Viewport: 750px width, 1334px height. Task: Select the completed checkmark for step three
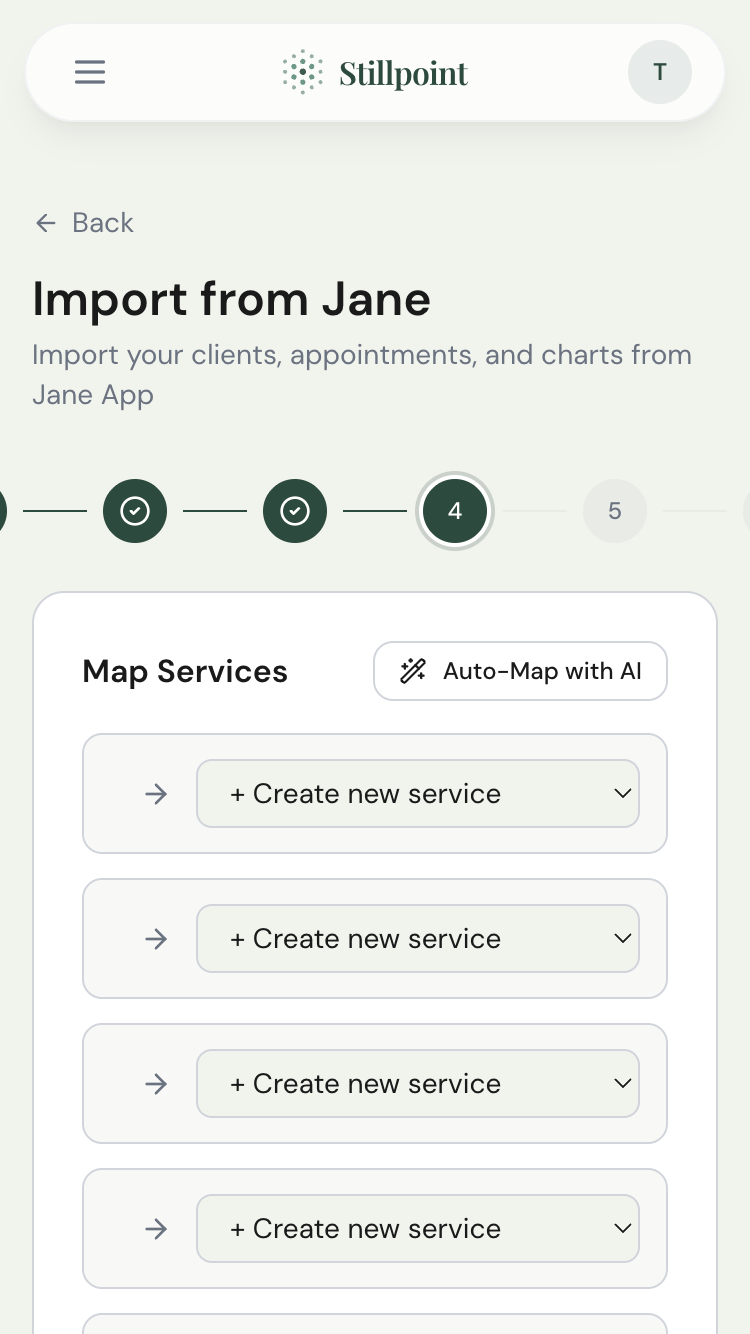click(x=295, y=511)
